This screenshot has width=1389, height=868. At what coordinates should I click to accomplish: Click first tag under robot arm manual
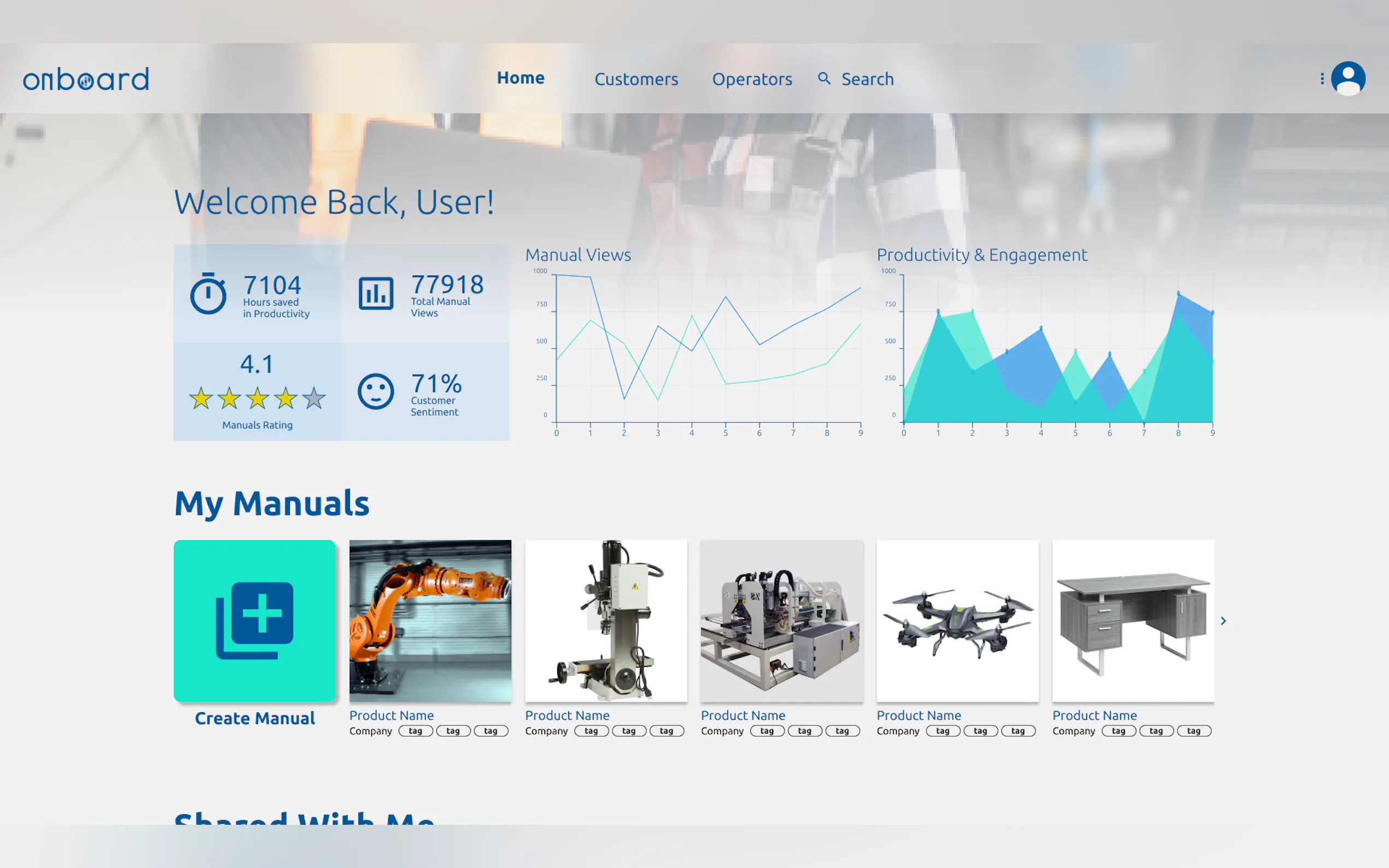coord(416,731)
